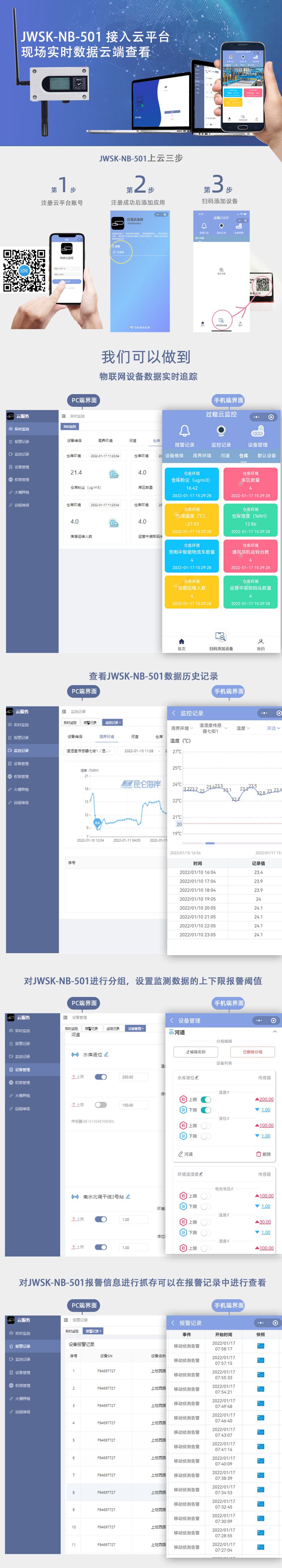This screenshot has width=282, height=1568.
Task: Click back arrow in mobile 监控记录 header
Action: (174, 713)
